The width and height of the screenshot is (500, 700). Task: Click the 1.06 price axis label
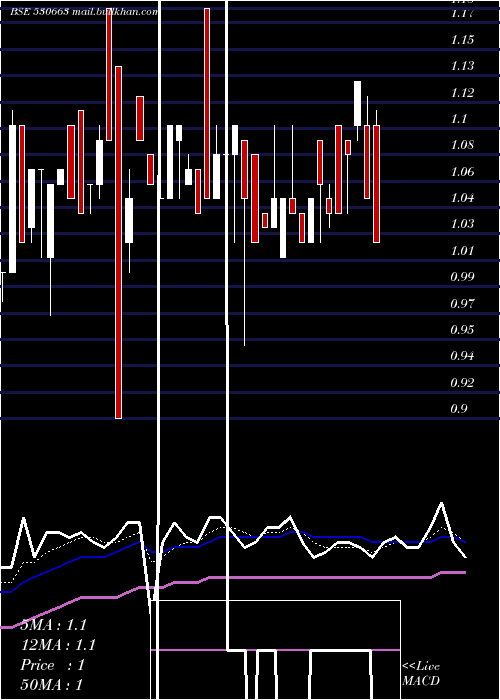(462, 172)
